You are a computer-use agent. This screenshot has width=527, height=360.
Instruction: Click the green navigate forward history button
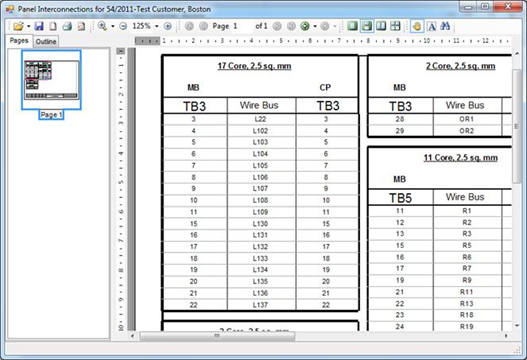(x=305, y=26)
